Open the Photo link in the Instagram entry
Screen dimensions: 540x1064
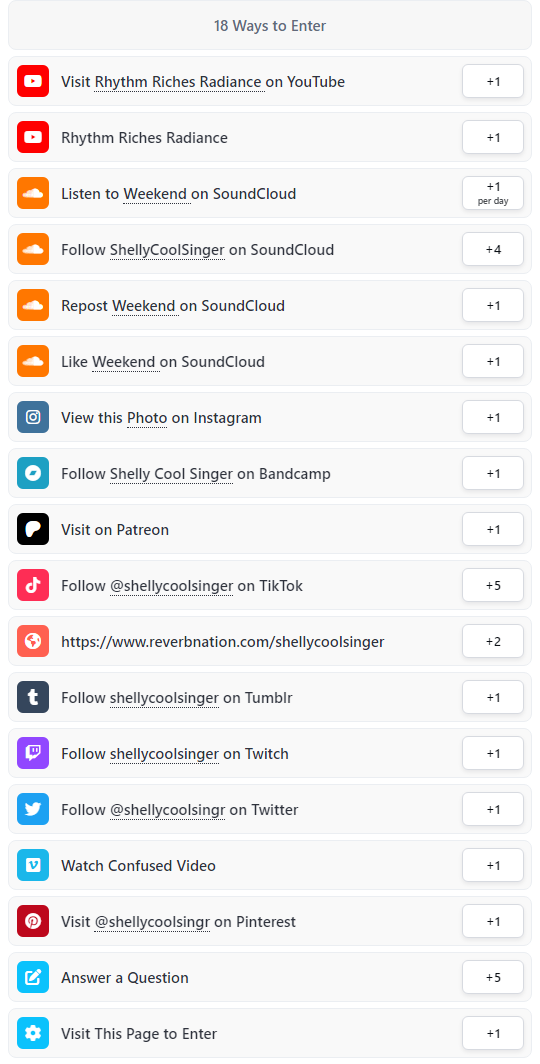click(147, 418)
